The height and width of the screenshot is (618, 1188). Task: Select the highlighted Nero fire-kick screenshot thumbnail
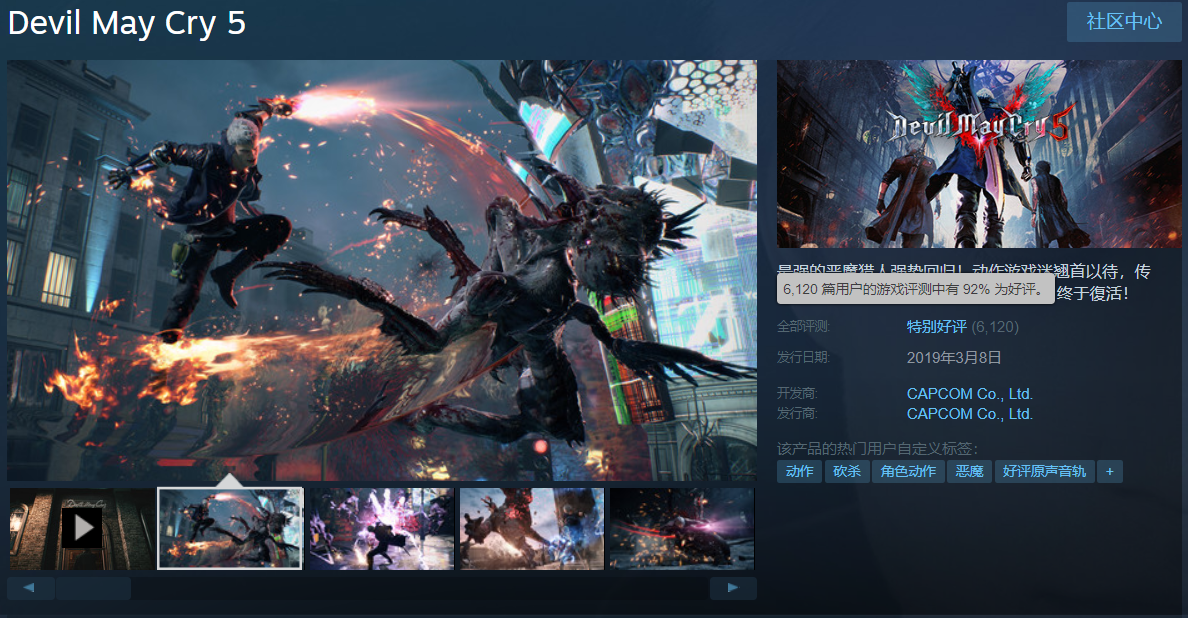pos(230,529)
